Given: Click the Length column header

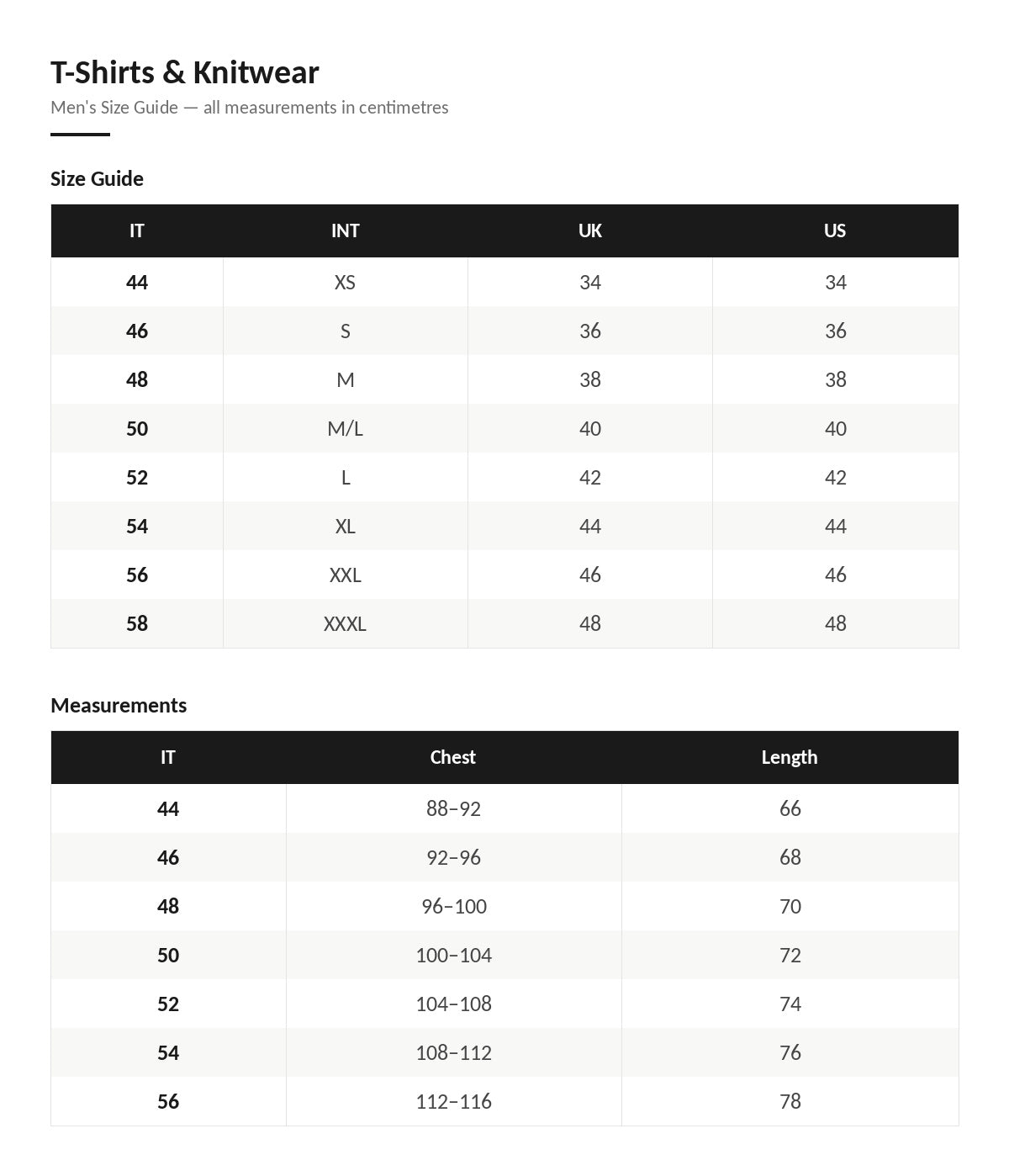Looking at the screenshot, I should click(790, 757).
